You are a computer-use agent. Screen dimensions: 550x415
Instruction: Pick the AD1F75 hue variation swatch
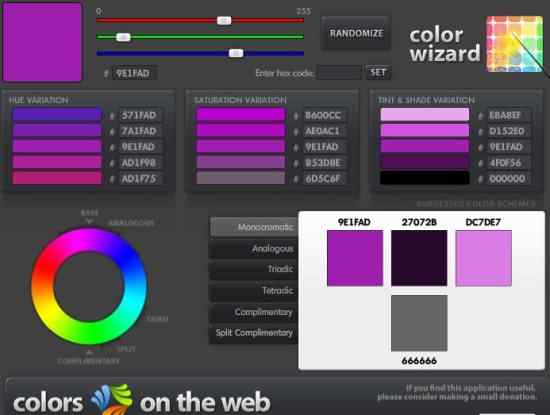click(x=57, y=178)
